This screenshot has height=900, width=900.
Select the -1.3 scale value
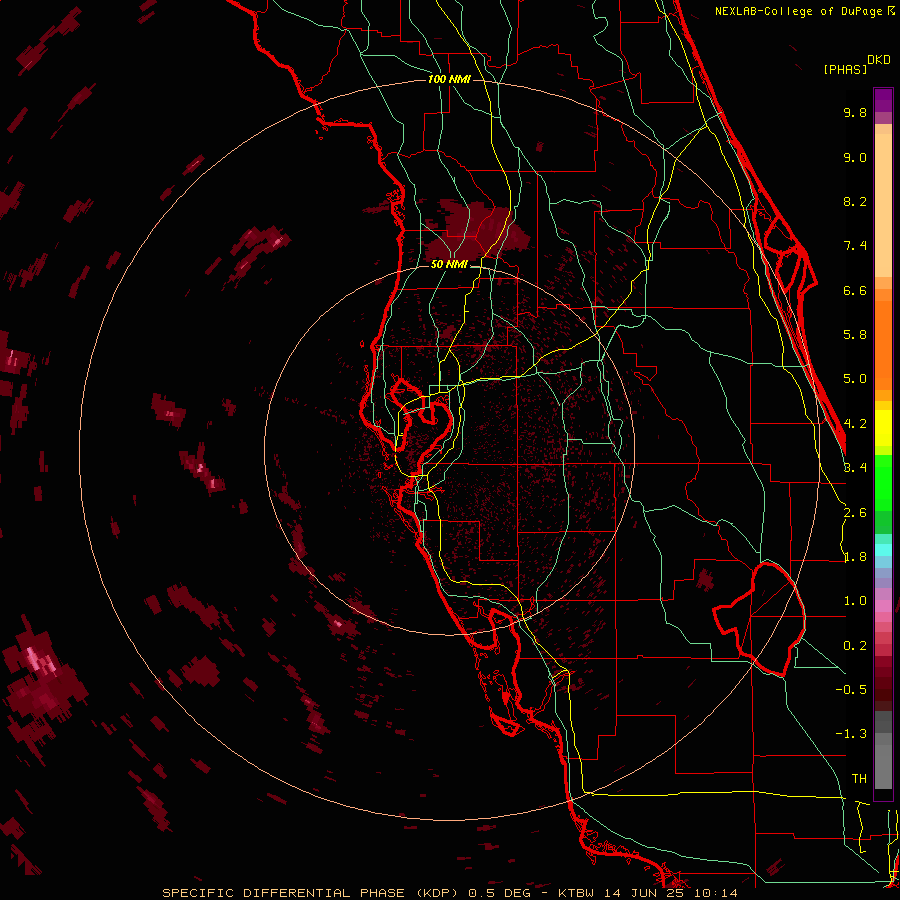coord(851,734)
